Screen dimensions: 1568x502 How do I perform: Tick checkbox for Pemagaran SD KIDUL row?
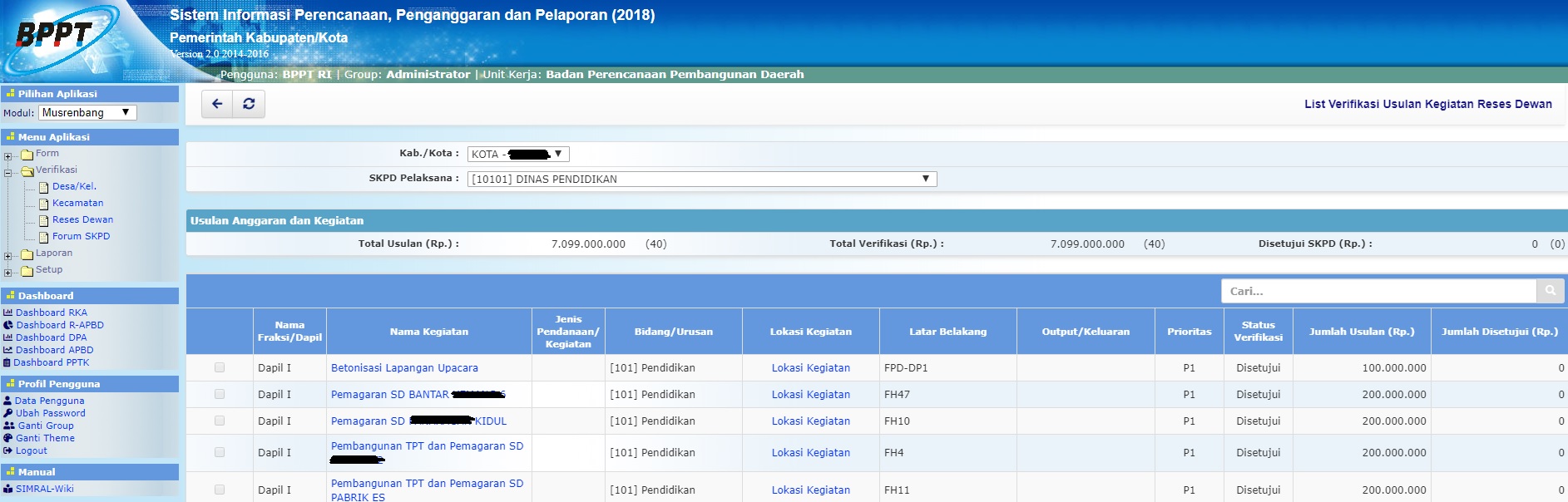(x=220, y=421)
